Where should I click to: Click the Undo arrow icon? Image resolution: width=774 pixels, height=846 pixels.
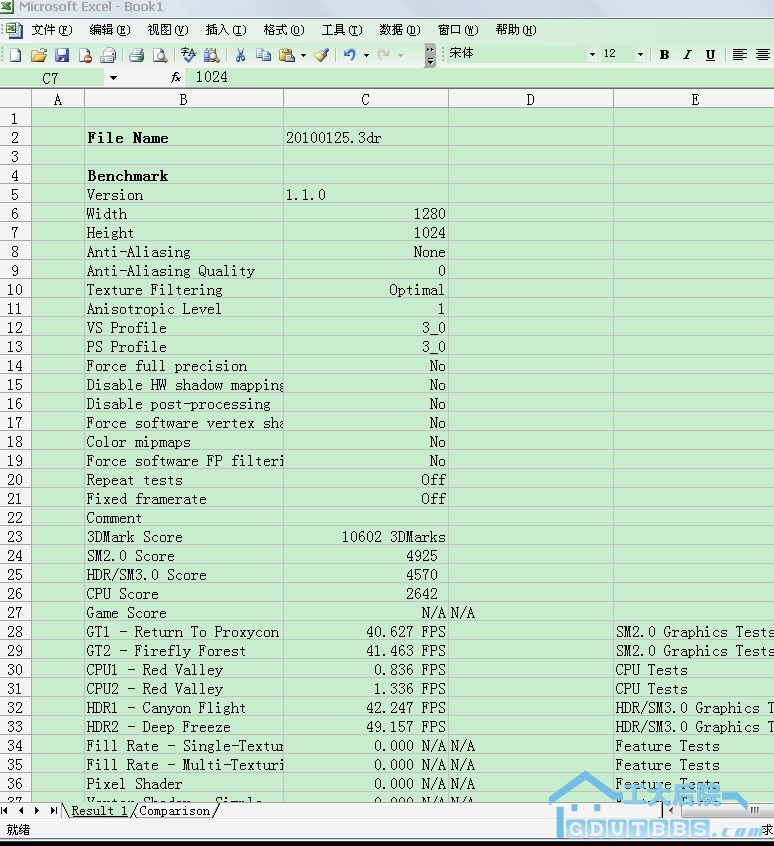point(349,55)
